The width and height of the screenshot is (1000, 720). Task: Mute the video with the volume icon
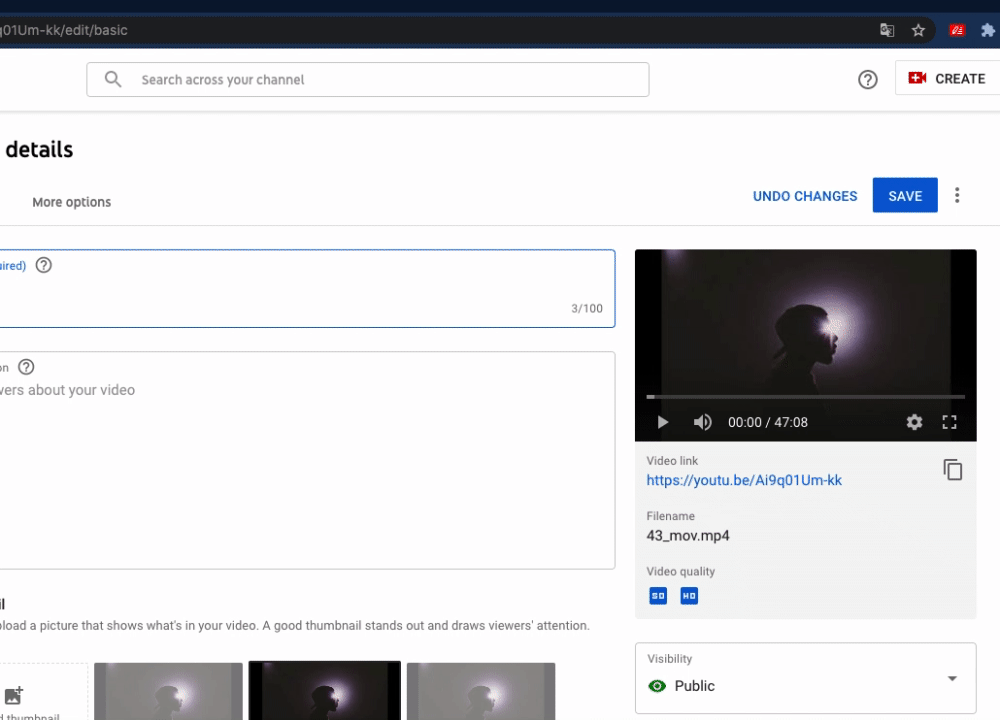(x=702, y=422)
